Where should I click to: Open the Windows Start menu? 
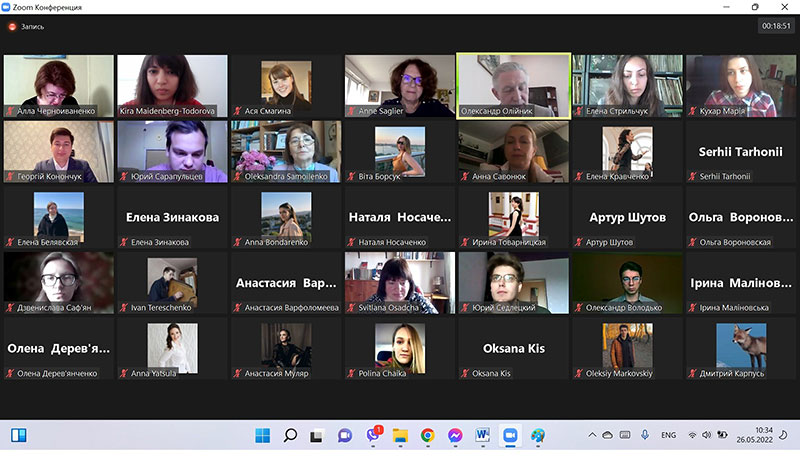click(x=263, y=435)
